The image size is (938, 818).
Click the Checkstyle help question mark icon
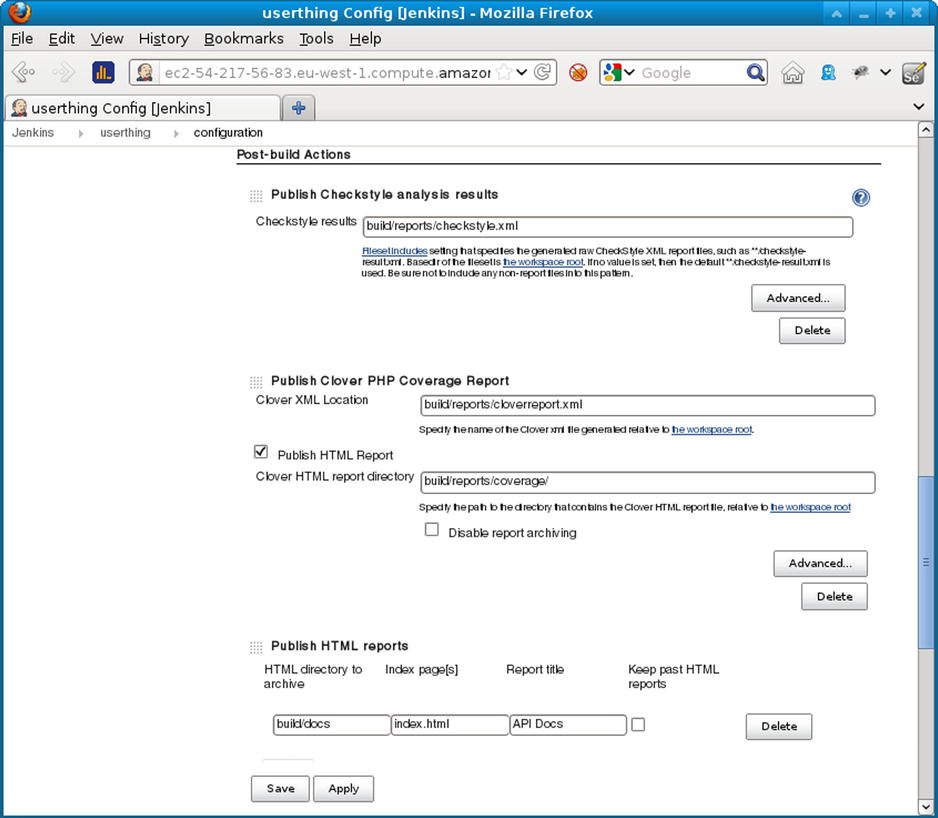861,198
